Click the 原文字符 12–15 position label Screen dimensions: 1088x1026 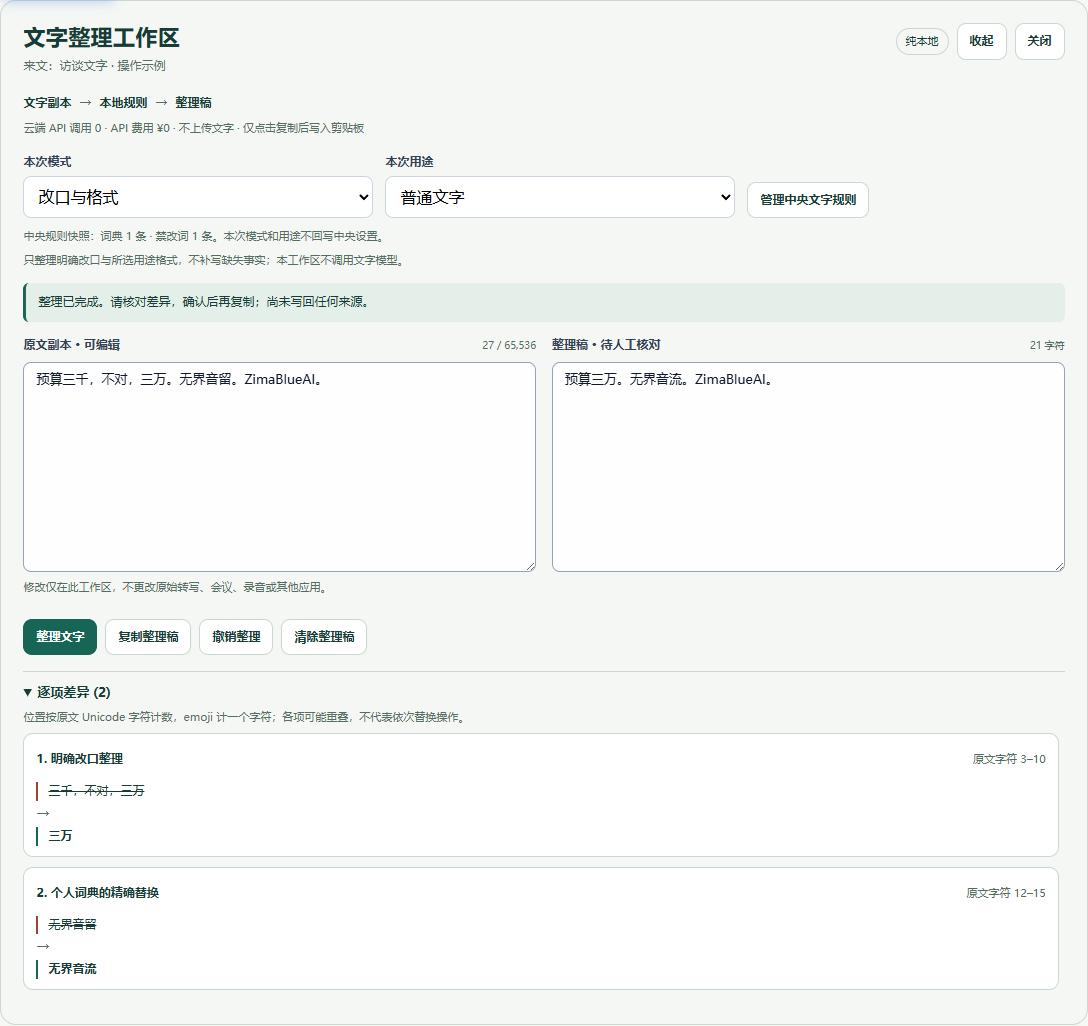click(1006, 894)
